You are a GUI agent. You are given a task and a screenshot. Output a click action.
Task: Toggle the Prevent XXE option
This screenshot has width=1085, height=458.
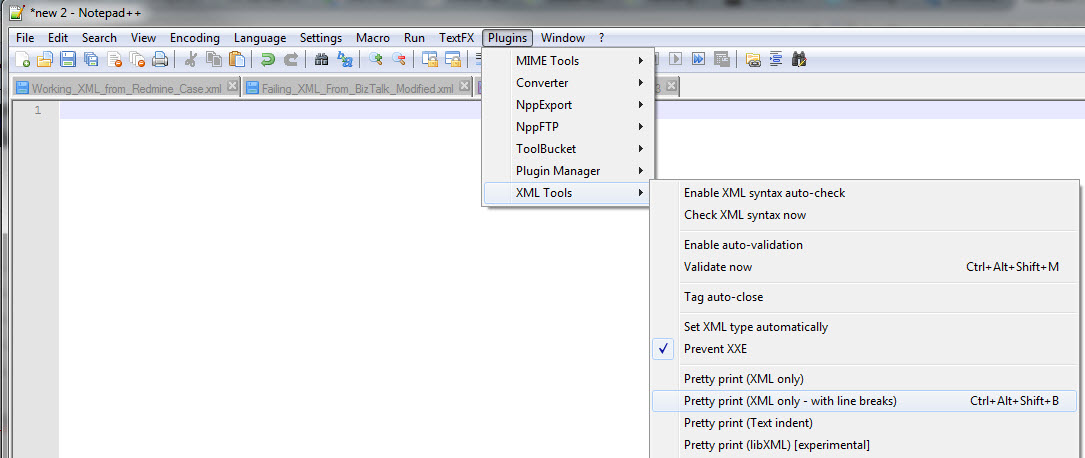[x=865, y=349]
